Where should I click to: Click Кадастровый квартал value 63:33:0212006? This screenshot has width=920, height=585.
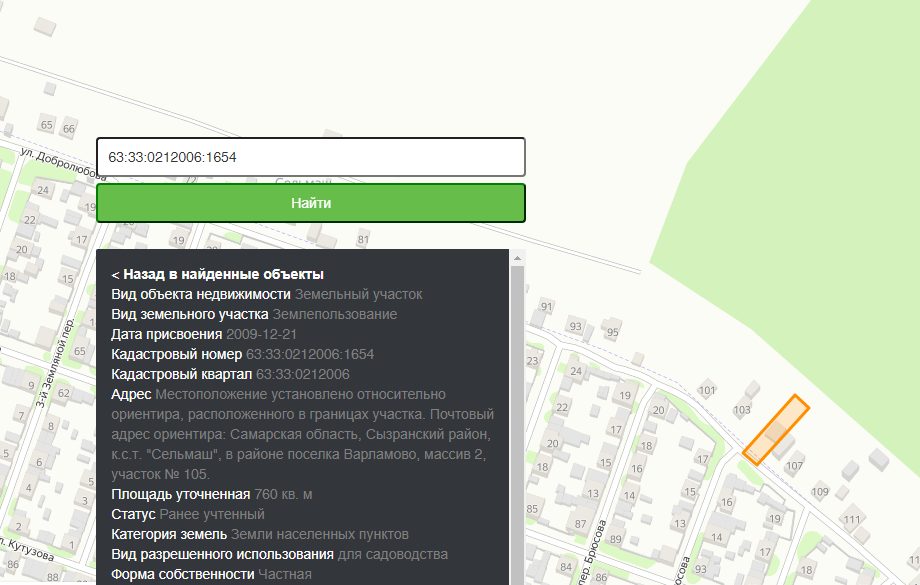(303, 374)
